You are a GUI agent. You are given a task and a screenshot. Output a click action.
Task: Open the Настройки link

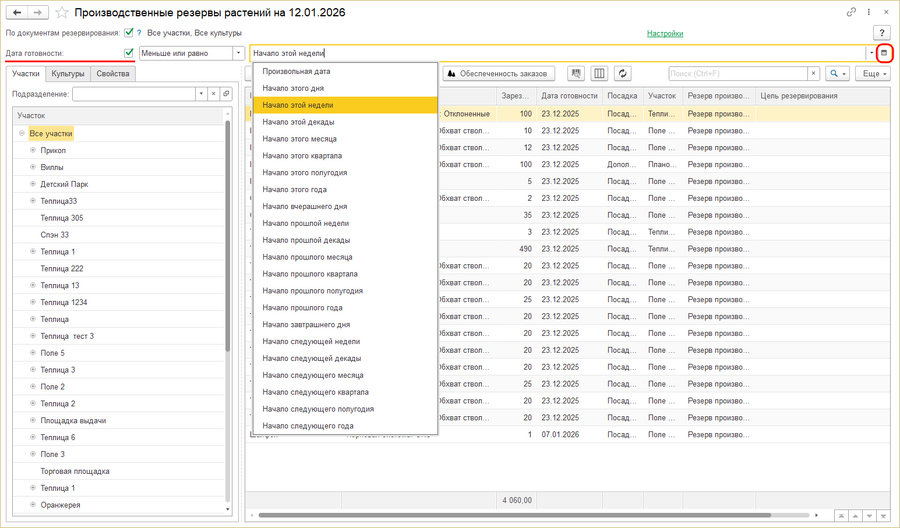[665, 33]
